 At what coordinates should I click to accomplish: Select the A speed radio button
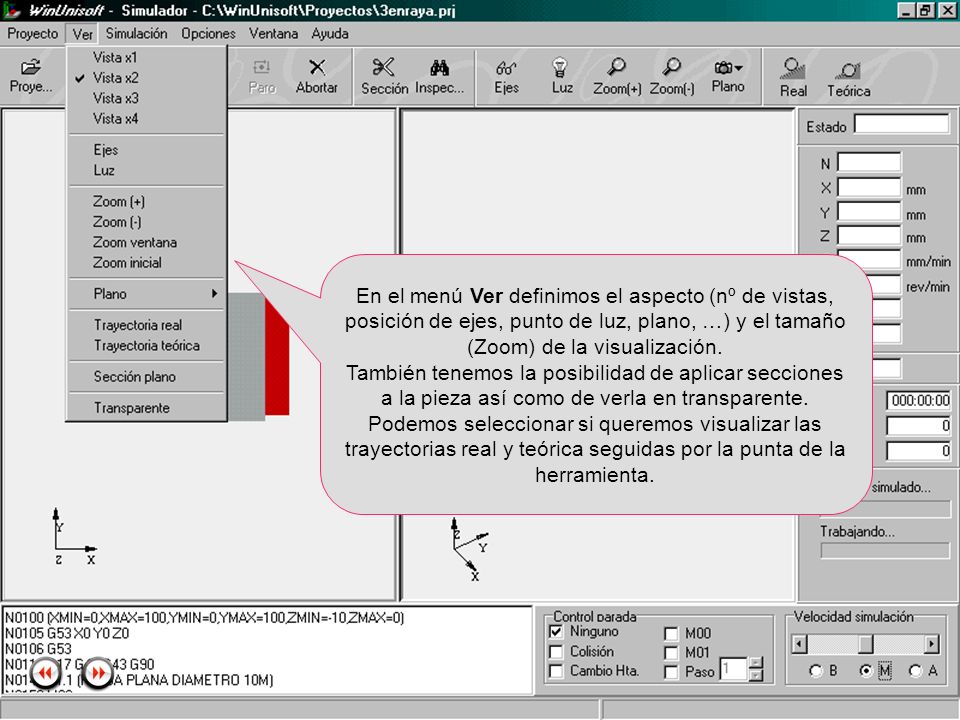pyautogui.click(x=915, y=671)
